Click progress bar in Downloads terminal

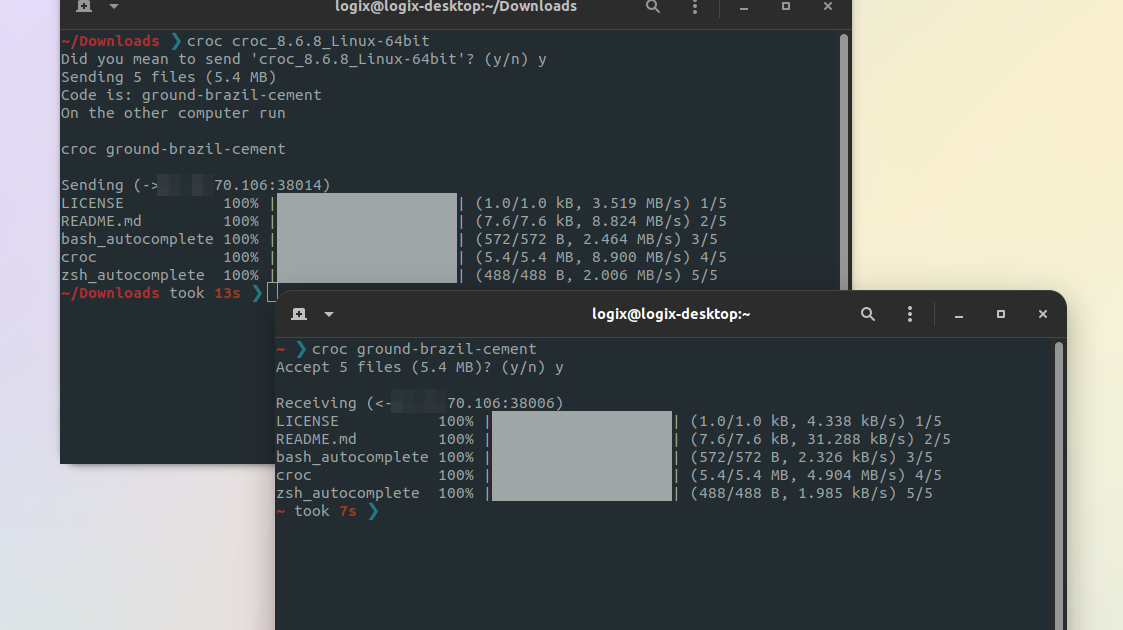[367, 238]
